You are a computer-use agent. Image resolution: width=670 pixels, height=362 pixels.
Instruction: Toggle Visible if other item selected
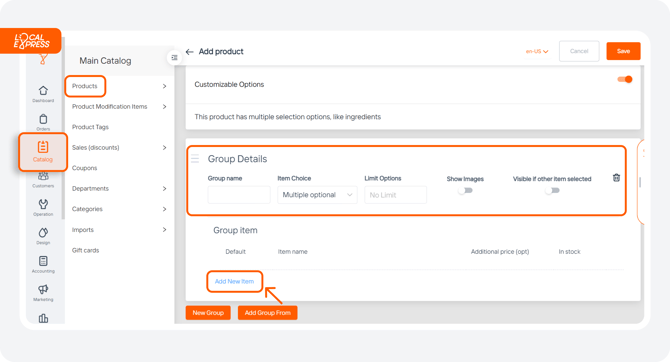pos(552,191)
